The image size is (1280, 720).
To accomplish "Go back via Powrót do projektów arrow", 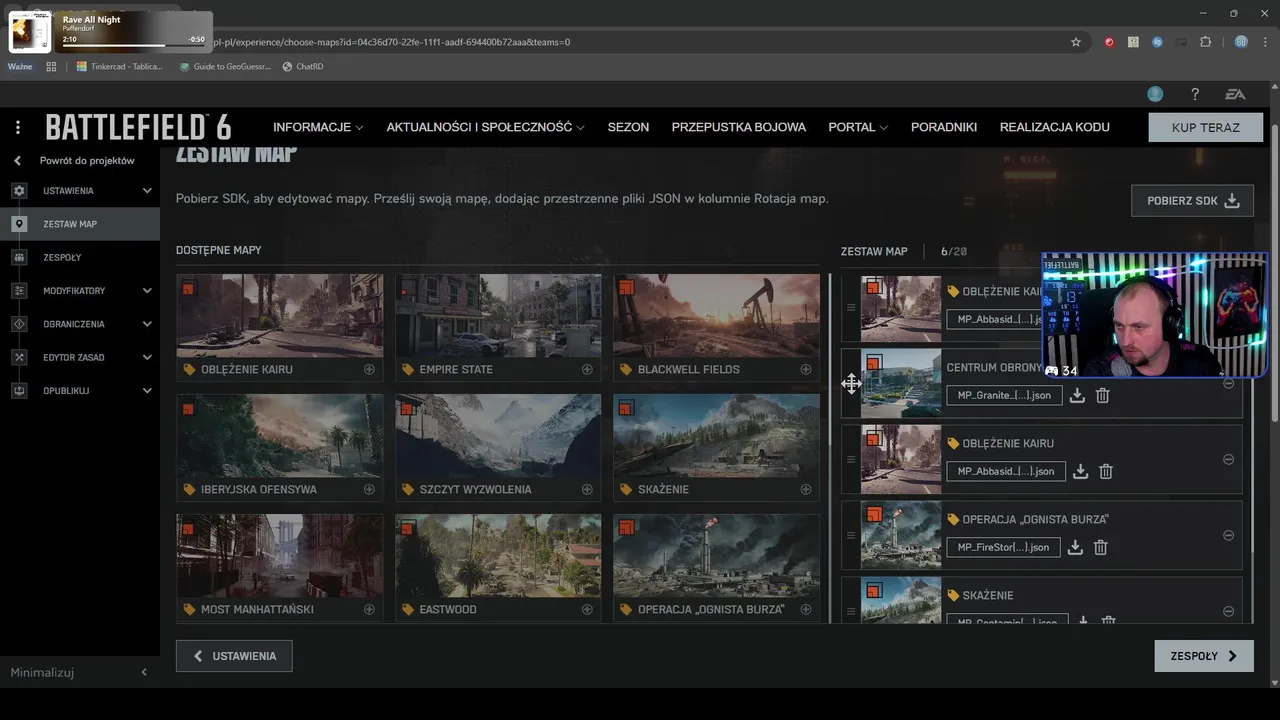I will [17, 160].
